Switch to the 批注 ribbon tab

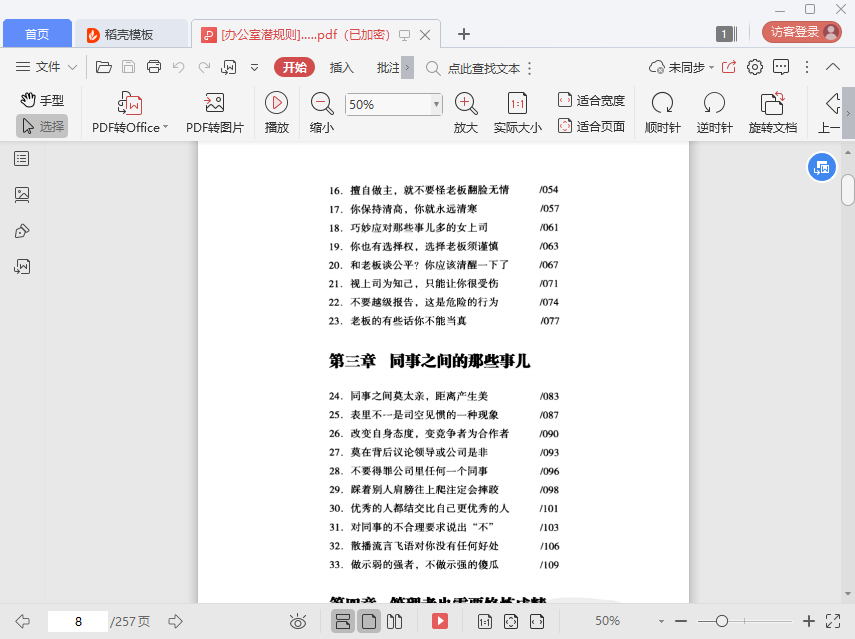pyautogui.click(x=388, y=68)
